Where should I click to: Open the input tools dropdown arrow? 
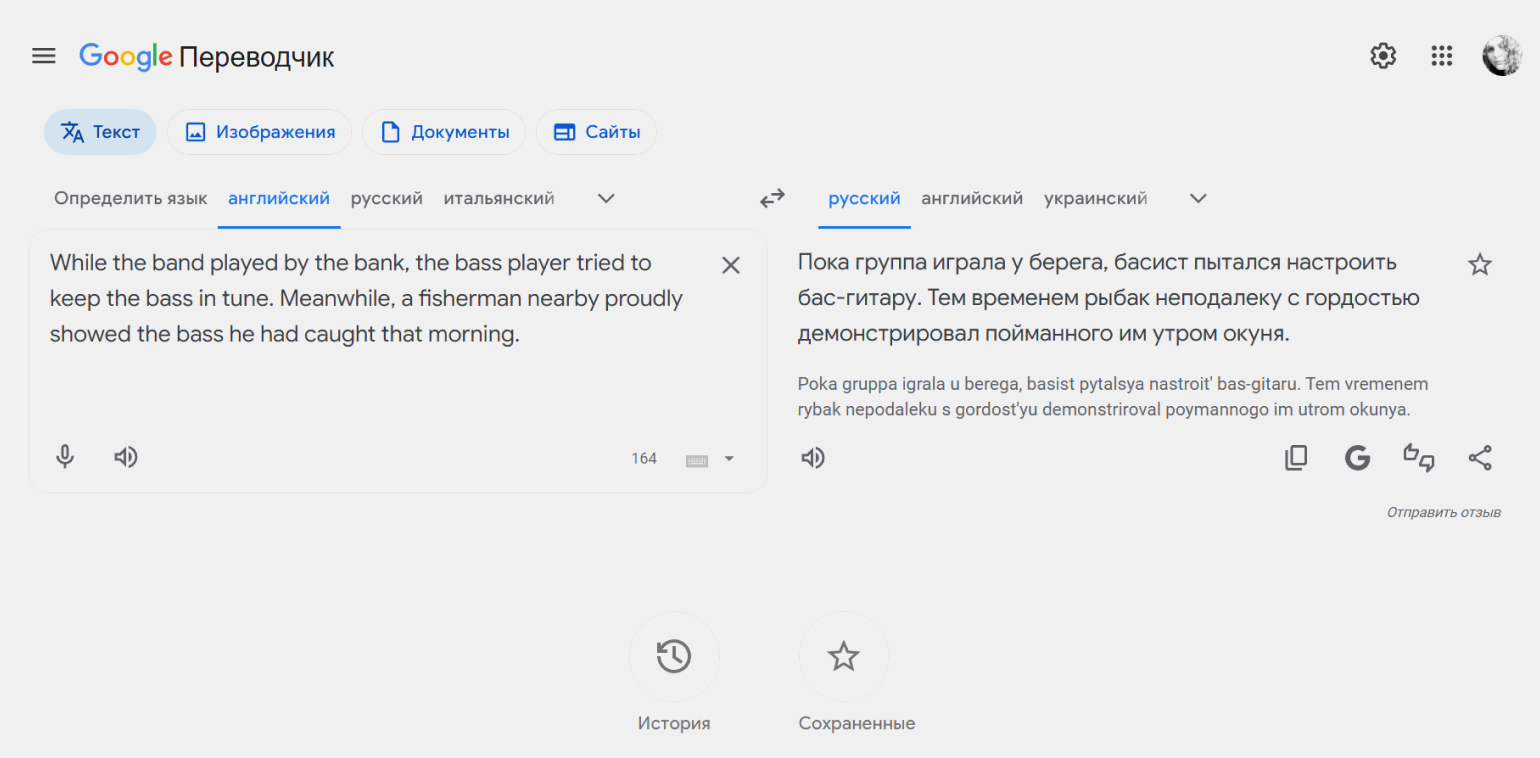click(729, 459)
